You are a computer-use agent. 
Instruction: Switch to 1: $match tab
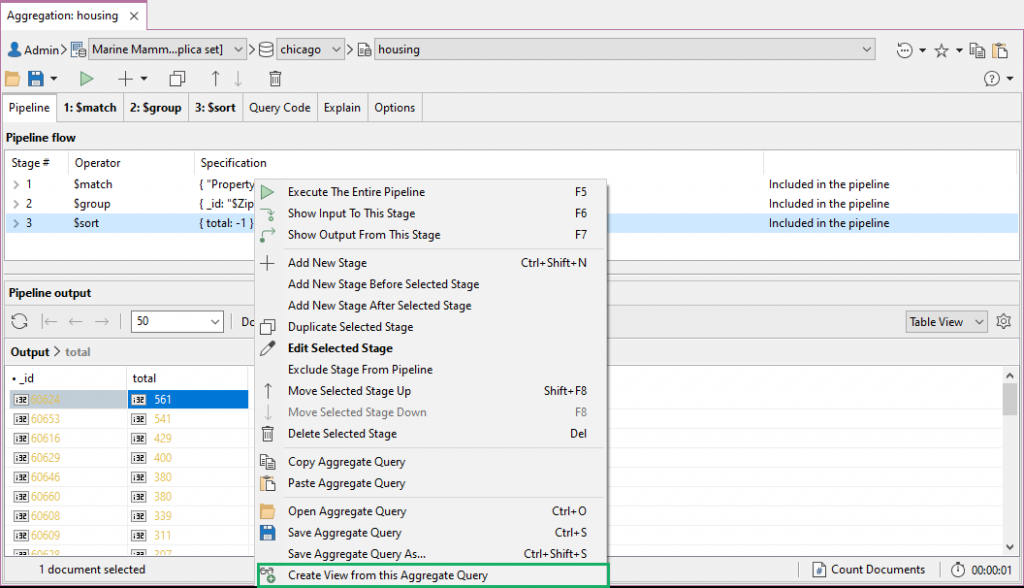(x=89, y=108)
